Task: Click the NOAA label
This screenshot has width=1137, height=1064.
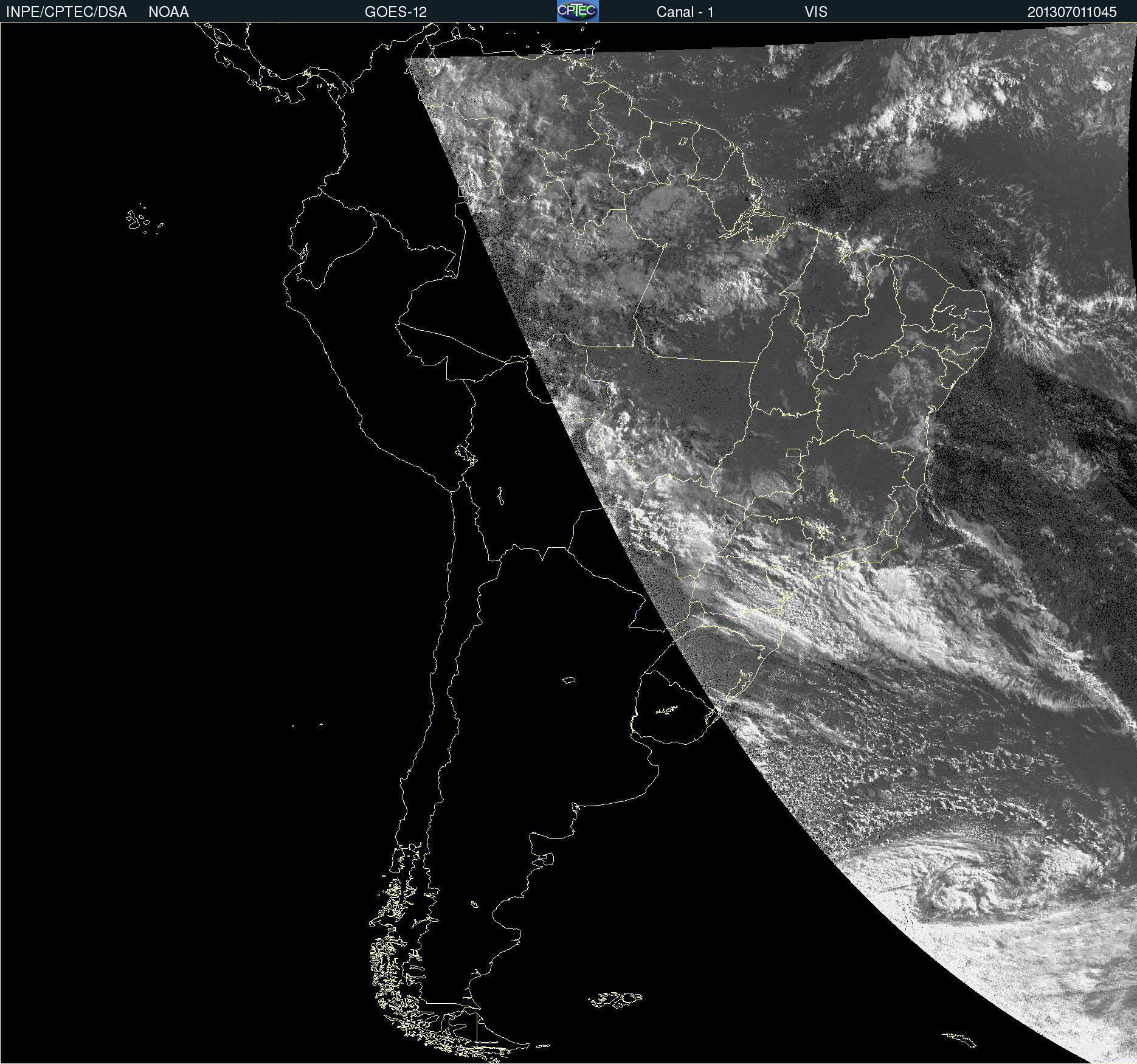Action: (168, 12)
